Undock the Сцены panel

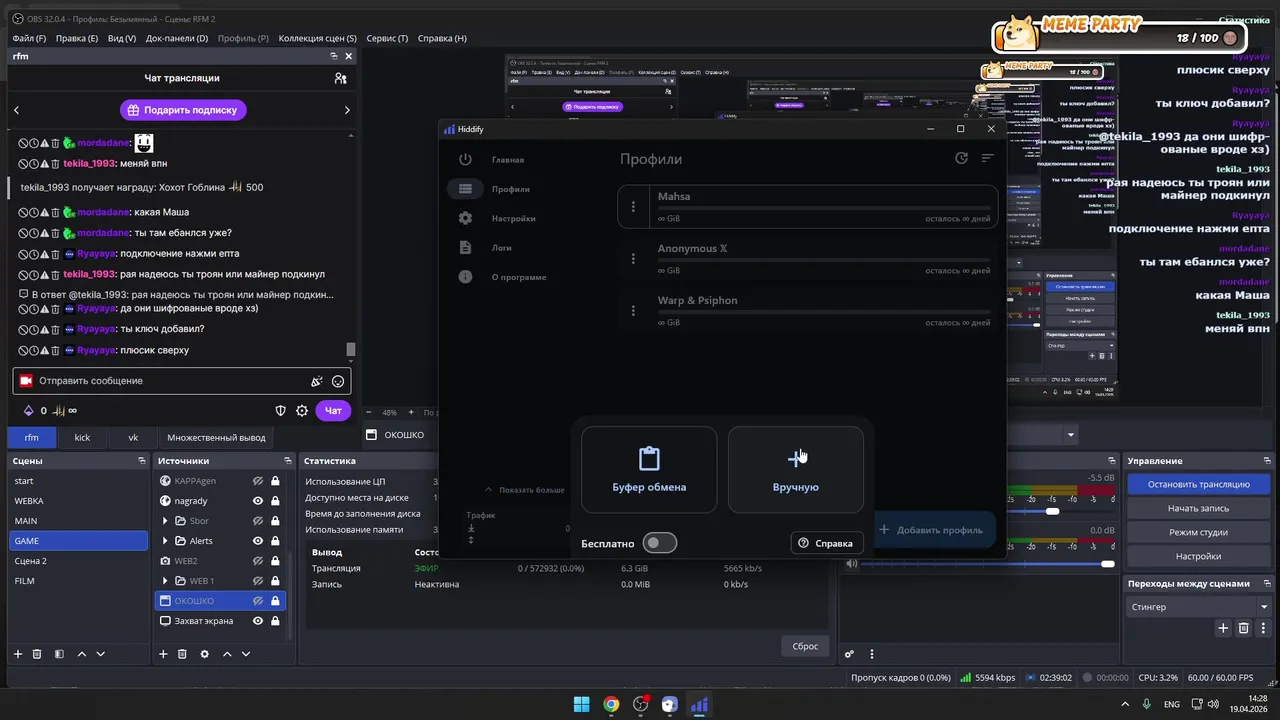142,461
